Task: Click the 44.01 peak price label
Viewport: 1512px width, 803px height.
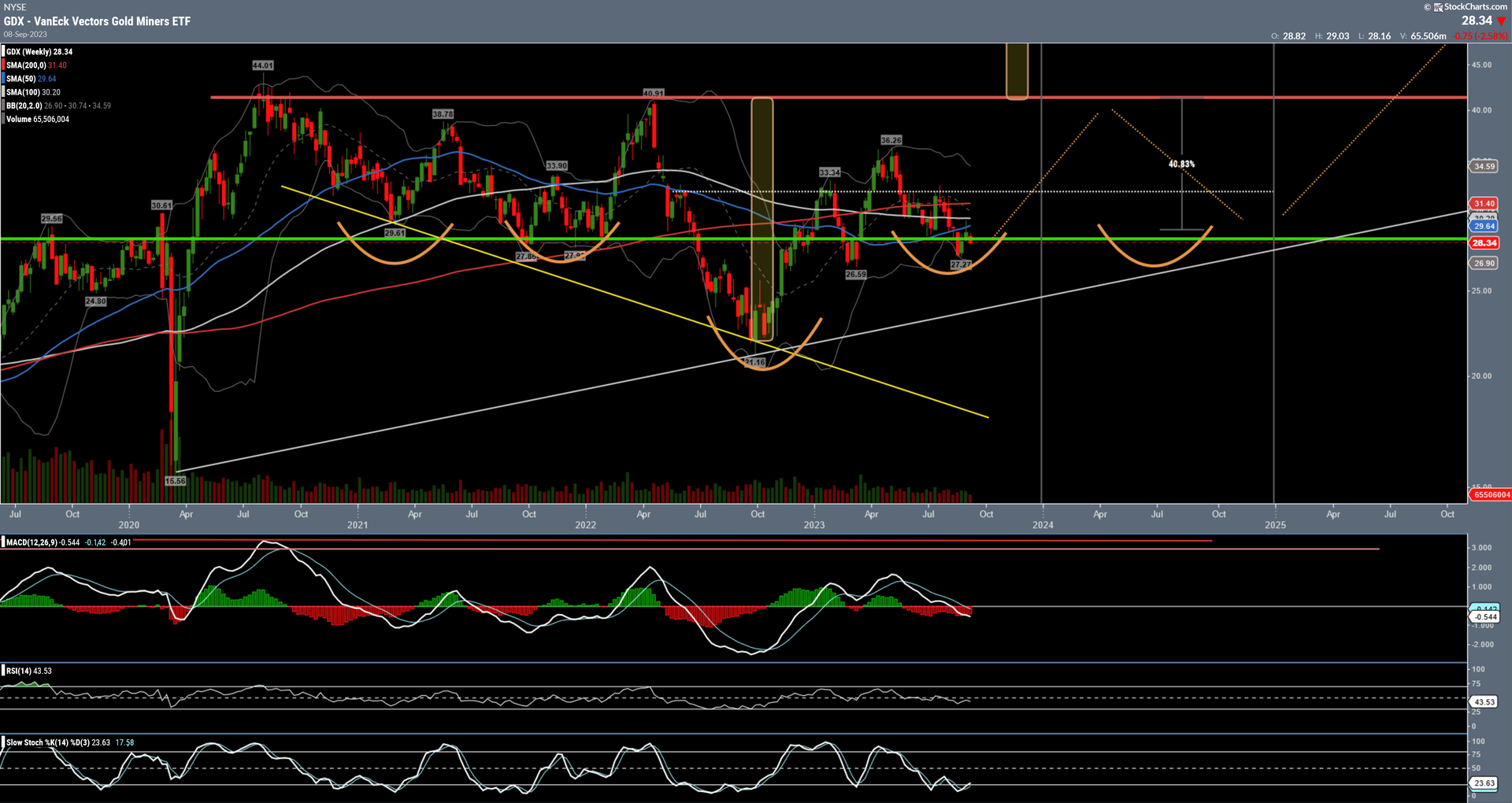Action: pos(263,65)
